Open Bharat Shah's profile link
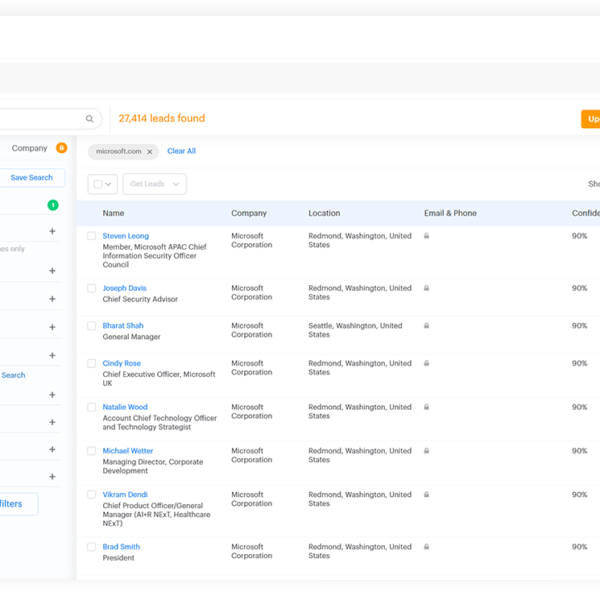Screen dimensions: 600x600 point(123,326)
